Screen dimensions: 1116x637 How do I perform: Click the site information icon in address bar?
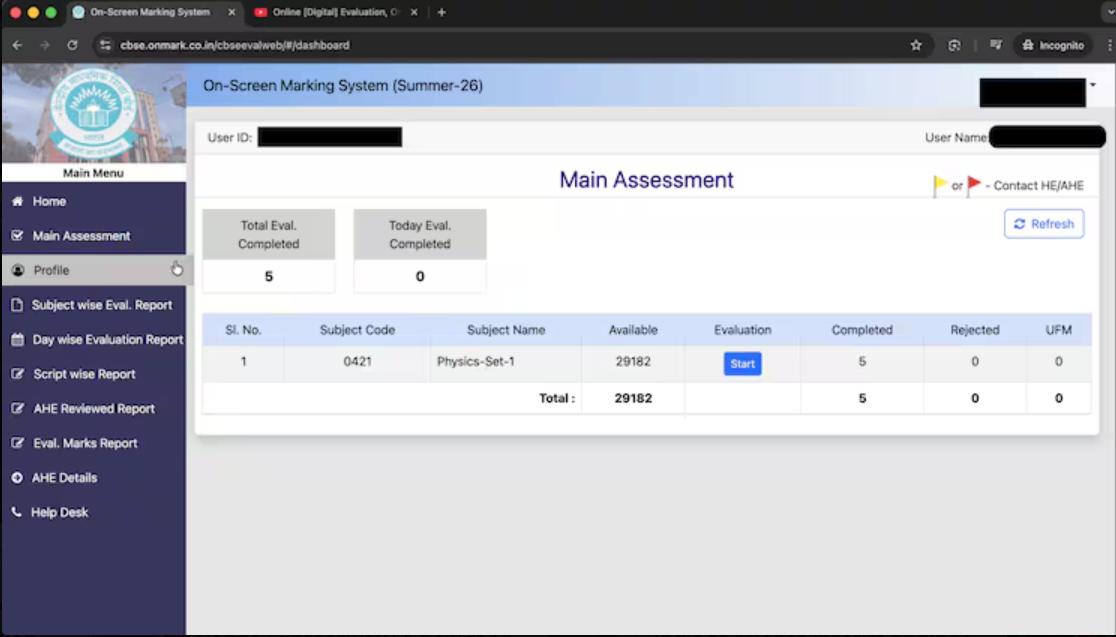(x=105, y=45)
